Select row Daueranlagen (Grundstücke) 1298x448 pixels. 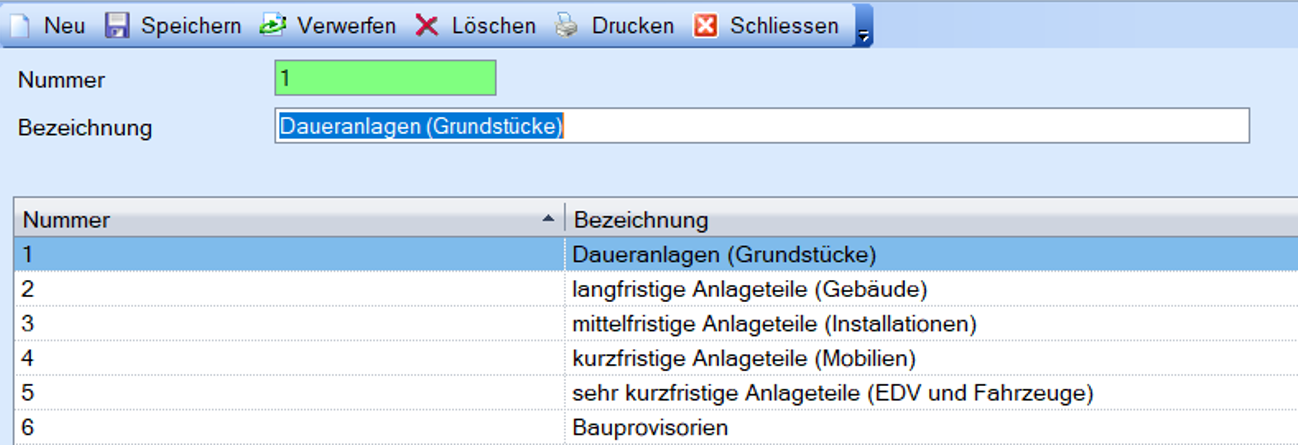click(724, 254)
